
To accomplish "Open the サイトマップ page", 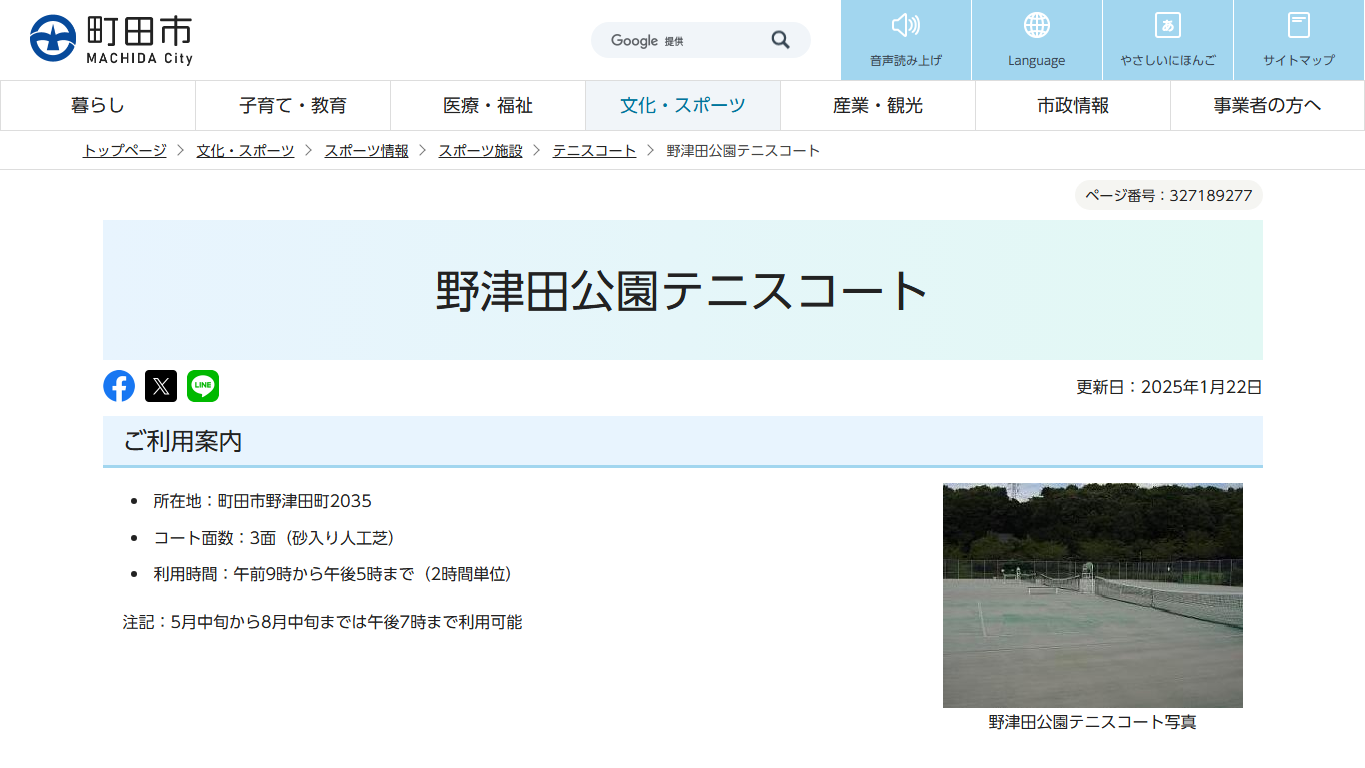I will coord(1299,40).
